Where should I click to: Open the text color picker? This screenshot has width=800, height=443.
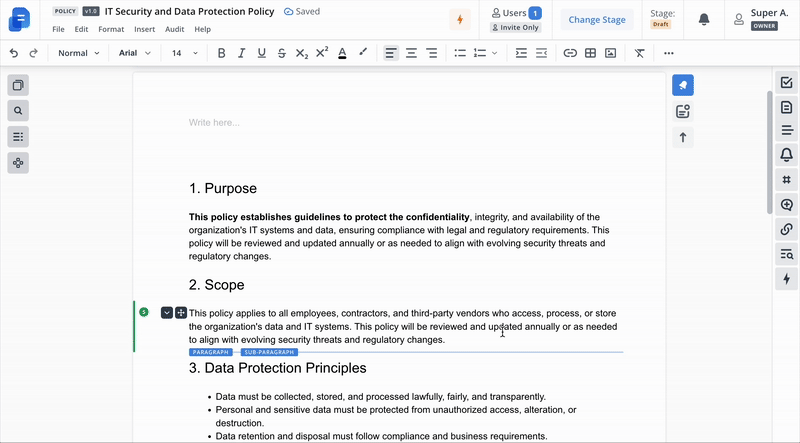coord(342,53)
